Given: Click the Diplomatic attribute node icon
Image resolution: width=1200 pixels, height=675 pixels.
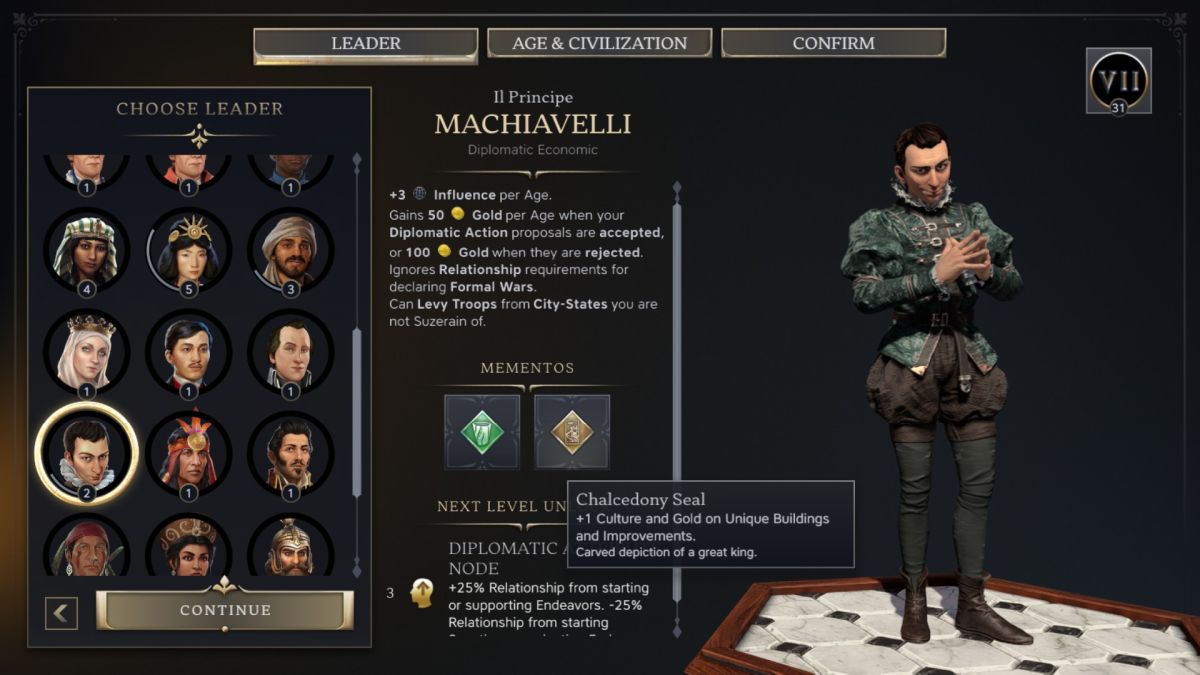Looking at the screenshot, I should coord(422,593).
